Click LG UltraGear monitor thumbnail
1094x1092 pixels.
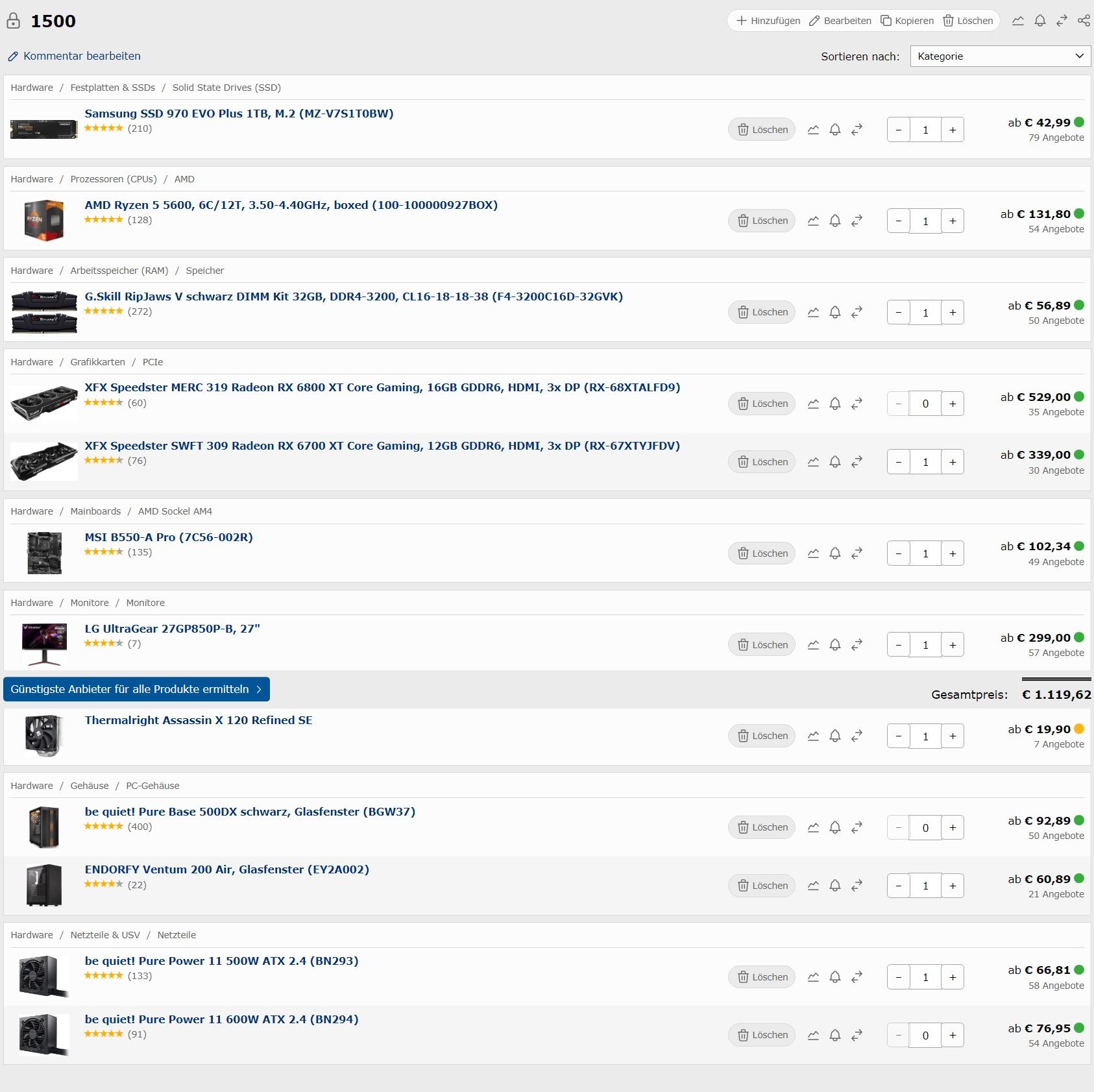pyautogui.click(x=44, y=644)
